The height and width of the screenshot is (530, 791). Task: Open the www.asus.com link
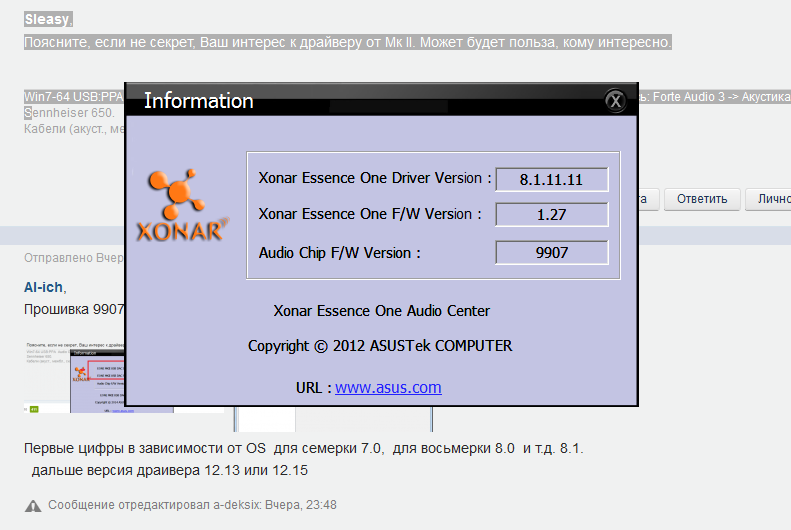coord(388,387)
